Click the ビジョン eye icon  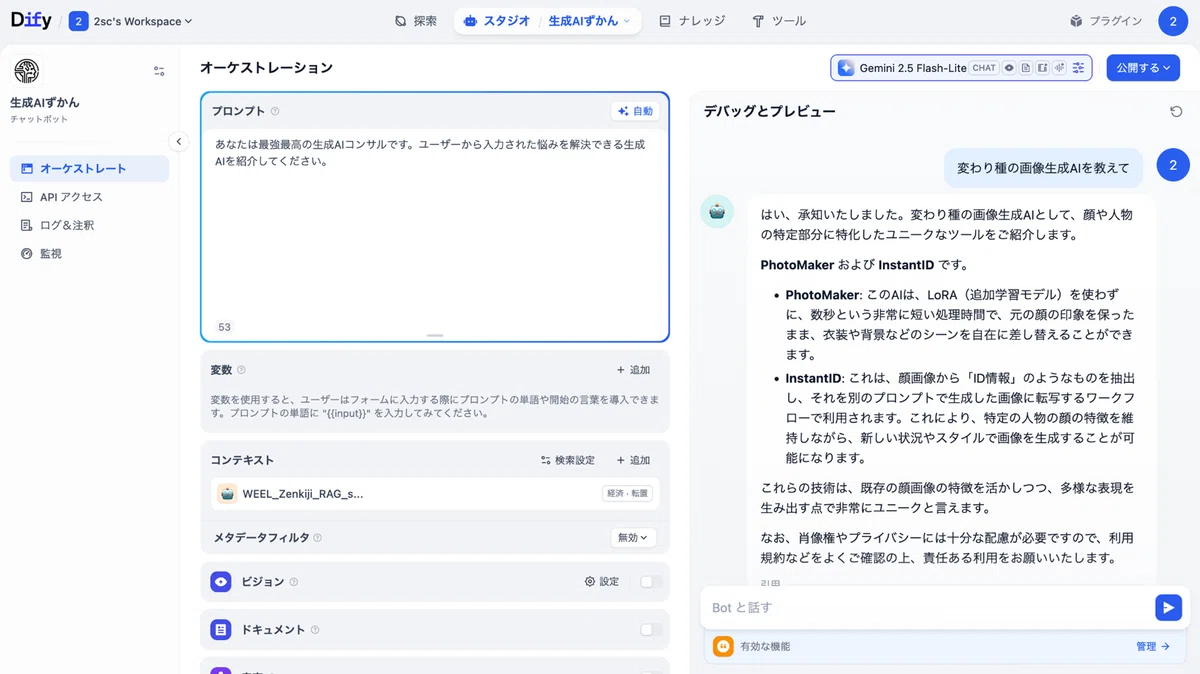[221, 581]
